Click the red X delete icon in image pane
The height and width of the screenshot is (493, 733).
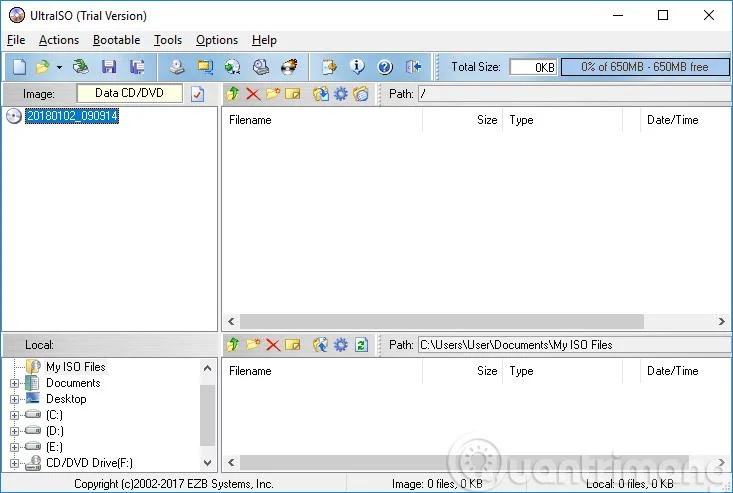[253, 94]
